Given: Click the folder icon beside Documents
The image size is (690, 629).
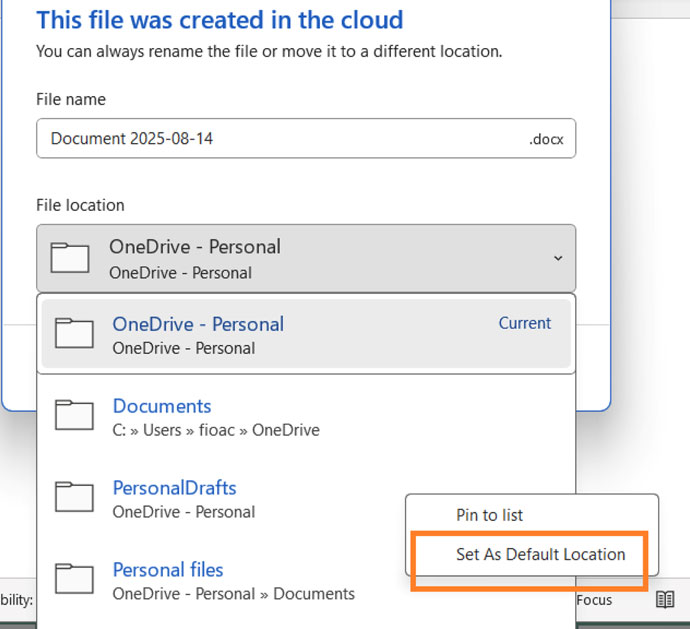Looking at the screenshot, I should [x=74, y=415].
